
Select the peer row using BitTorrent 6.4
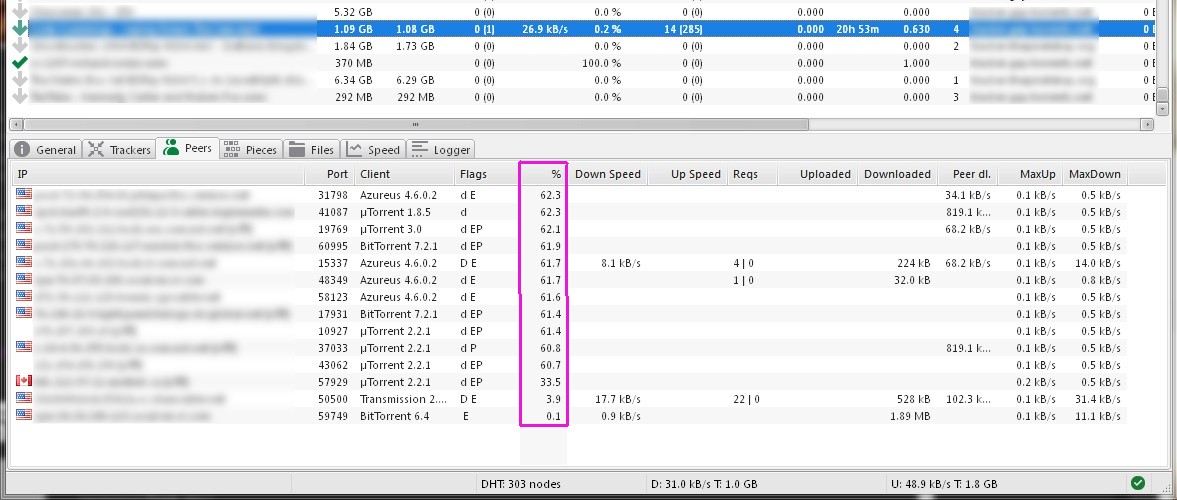click(x=398, y=415)
